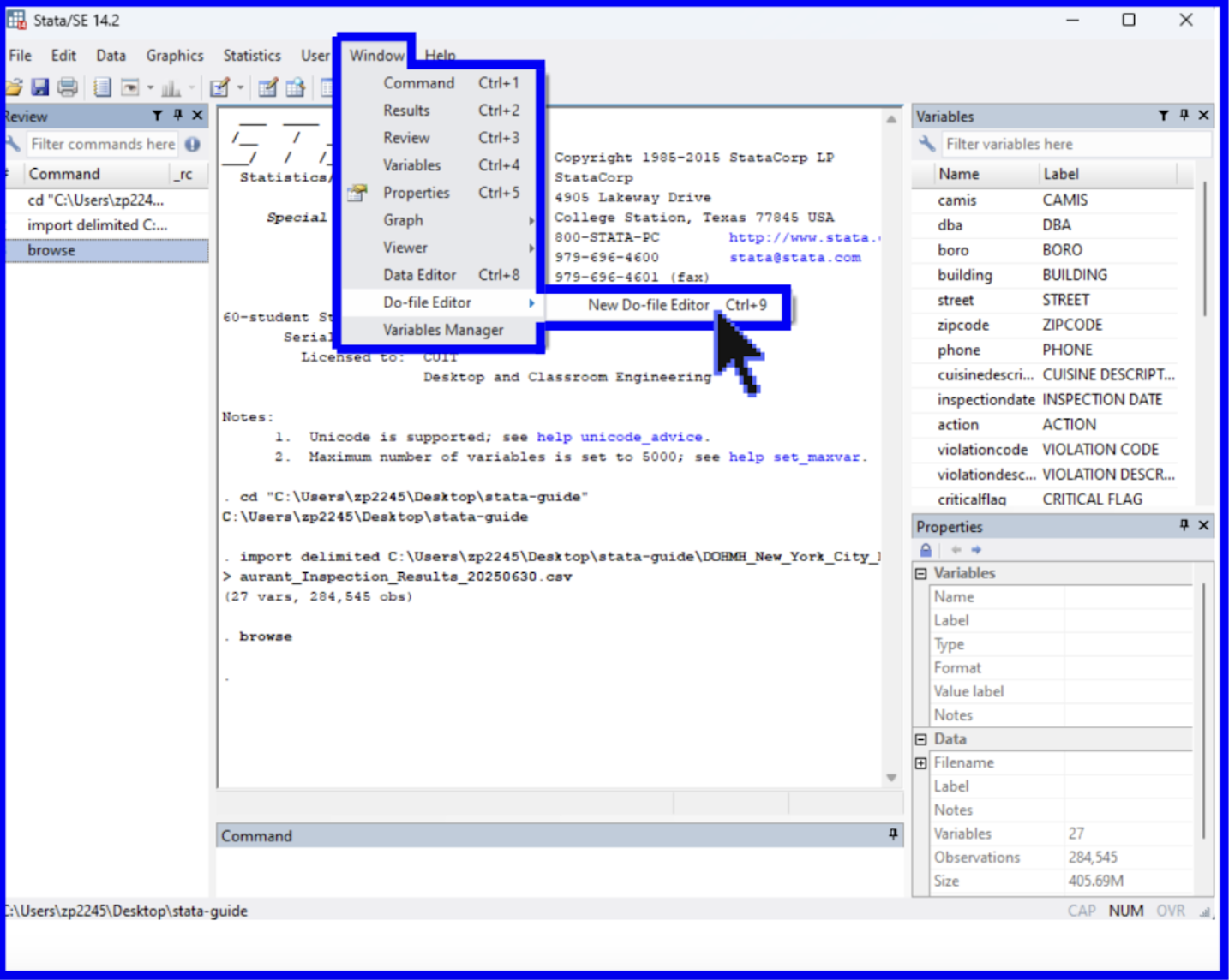Click the wrench icon beside Filter variables
This screenshot has height=980, width=1229.
tap(926, 144)
